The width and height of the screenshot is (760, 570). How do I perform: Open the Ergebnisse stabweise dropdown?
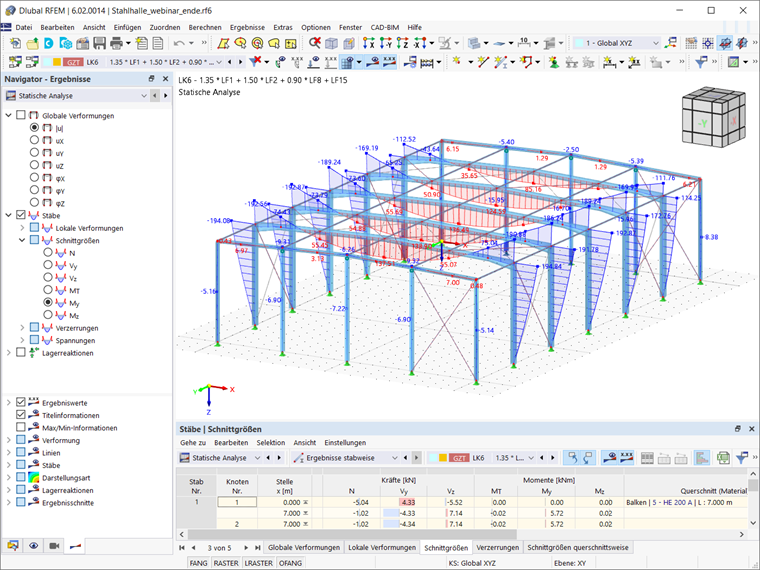(x=396, y=457)
